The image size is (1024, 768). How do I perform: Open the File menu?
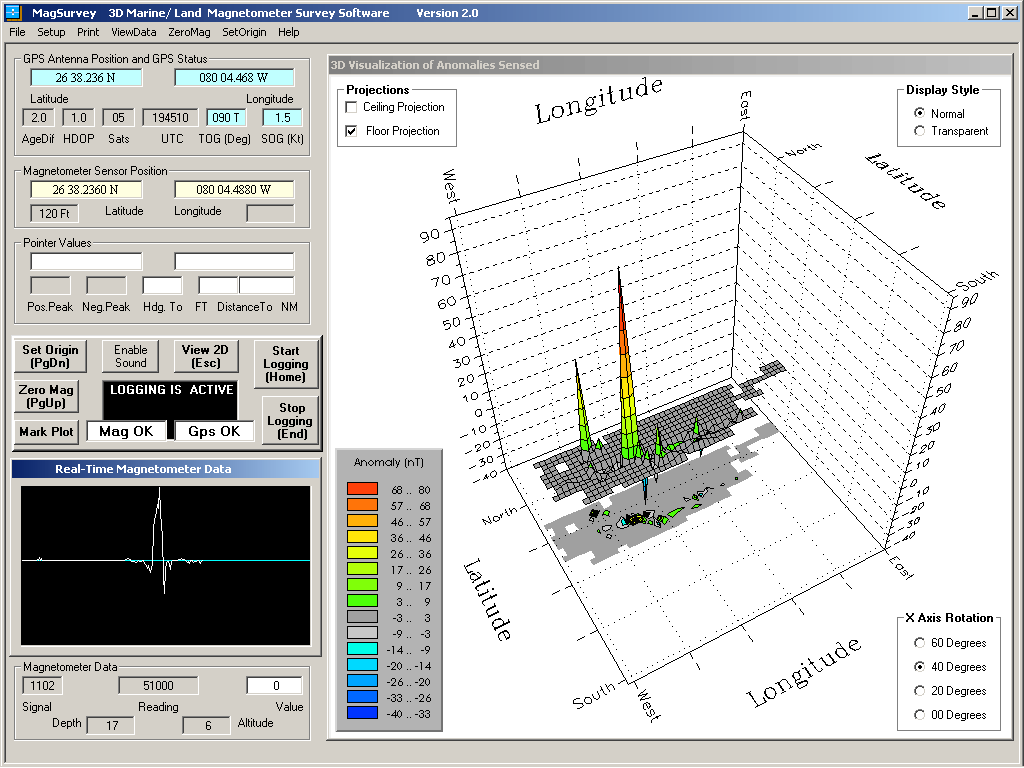point(16,31)
